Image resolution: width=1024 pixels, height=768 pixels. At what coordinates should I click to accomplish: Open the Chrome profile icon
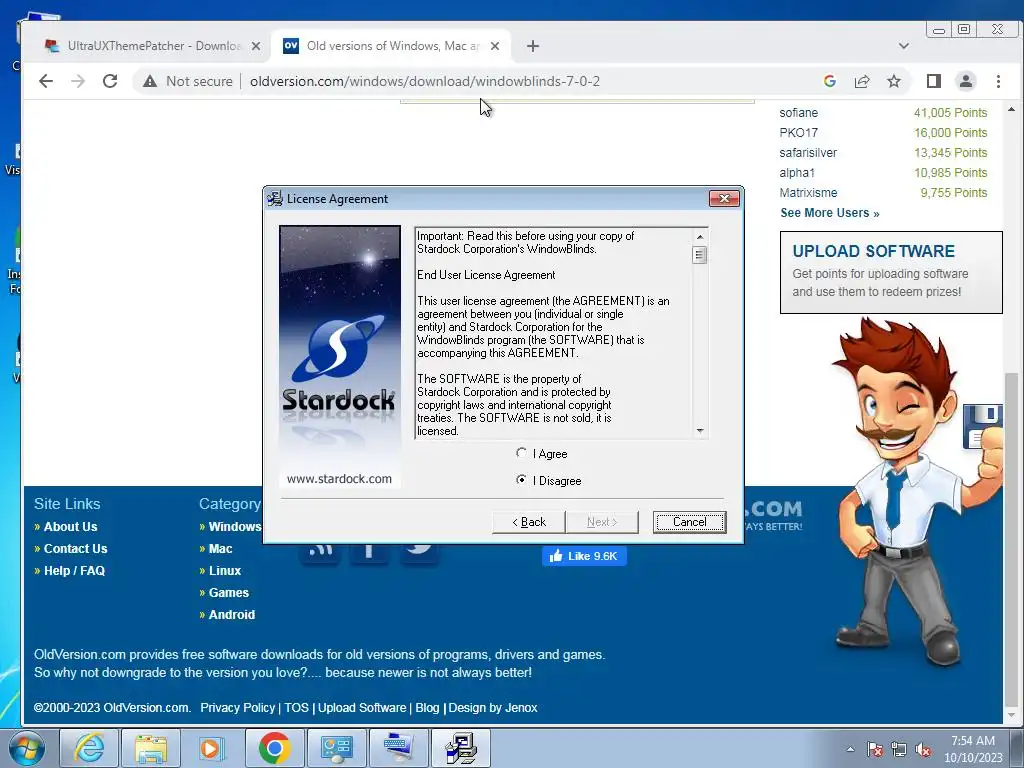coord(966,81)
